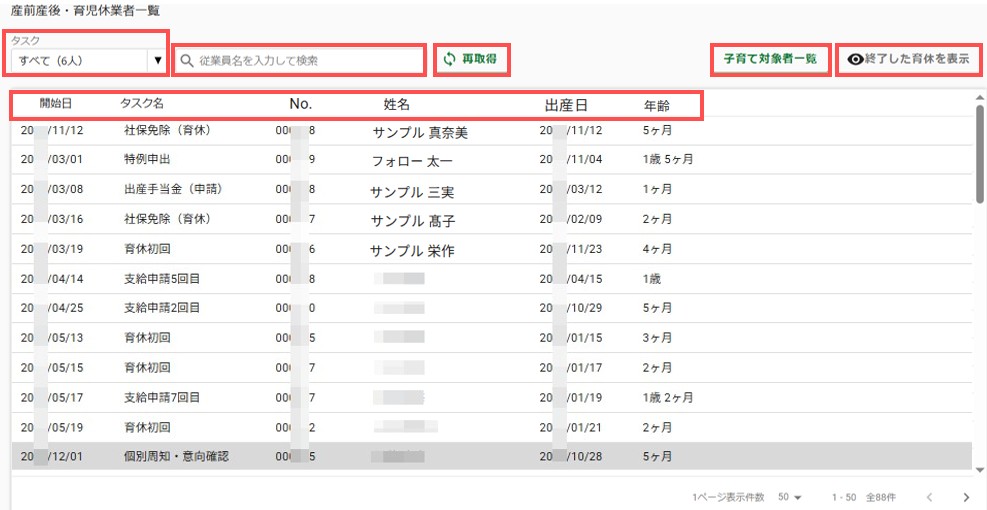Open 子育て対象者一覧 button

[770, 59]
